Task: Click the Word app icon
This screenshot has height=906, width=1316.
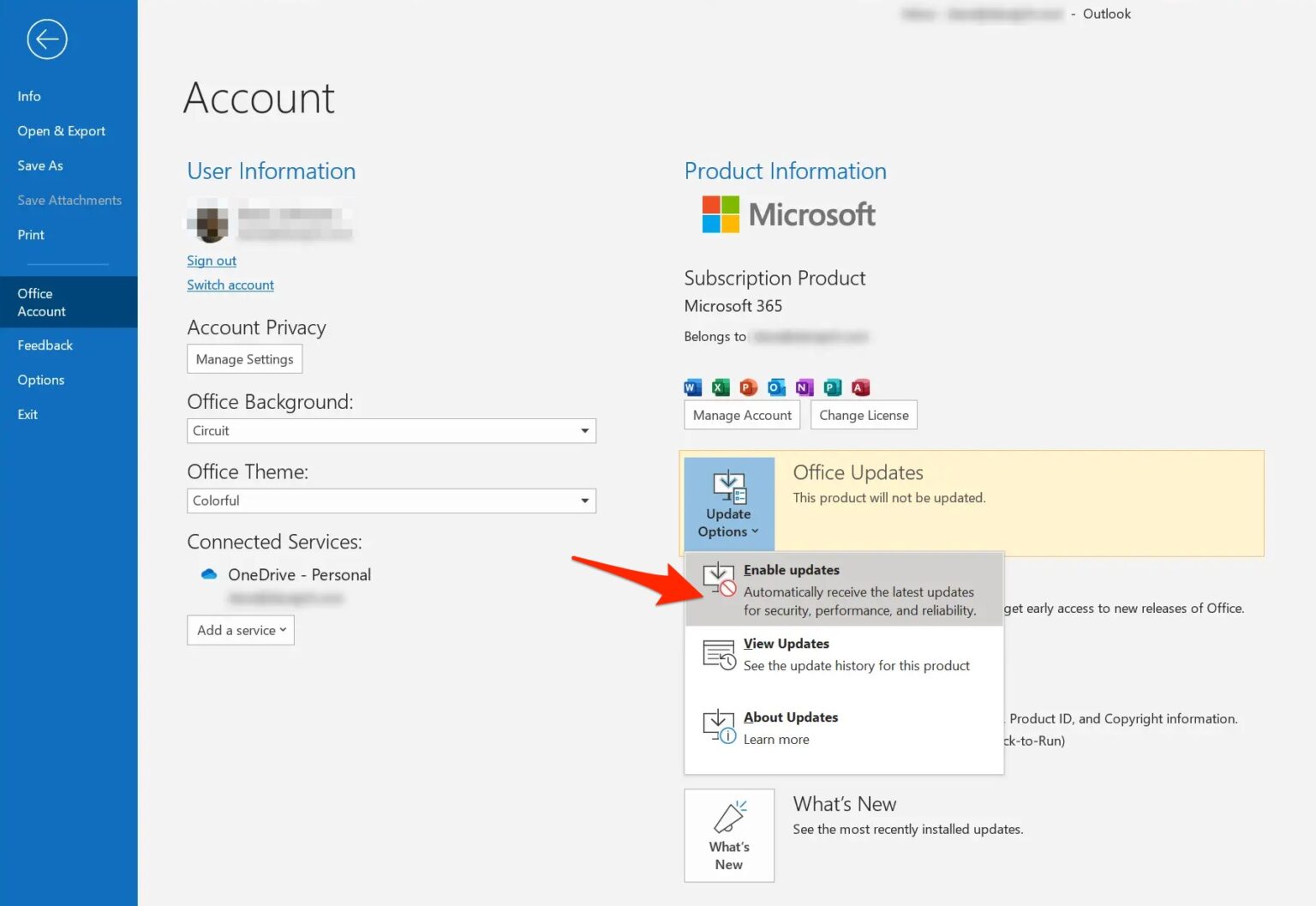Action: click(691, 387)
